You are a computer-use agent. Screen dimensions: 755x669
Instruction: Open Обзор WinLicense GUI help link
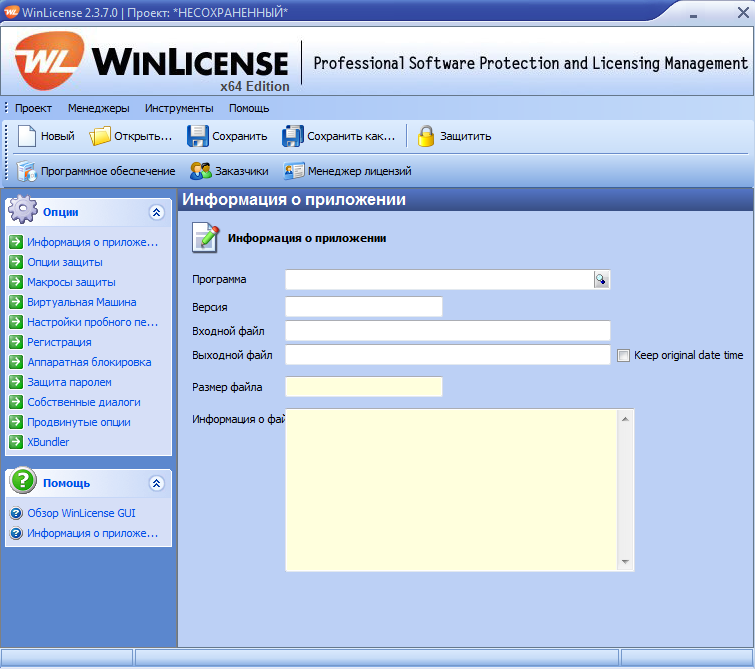81,513
